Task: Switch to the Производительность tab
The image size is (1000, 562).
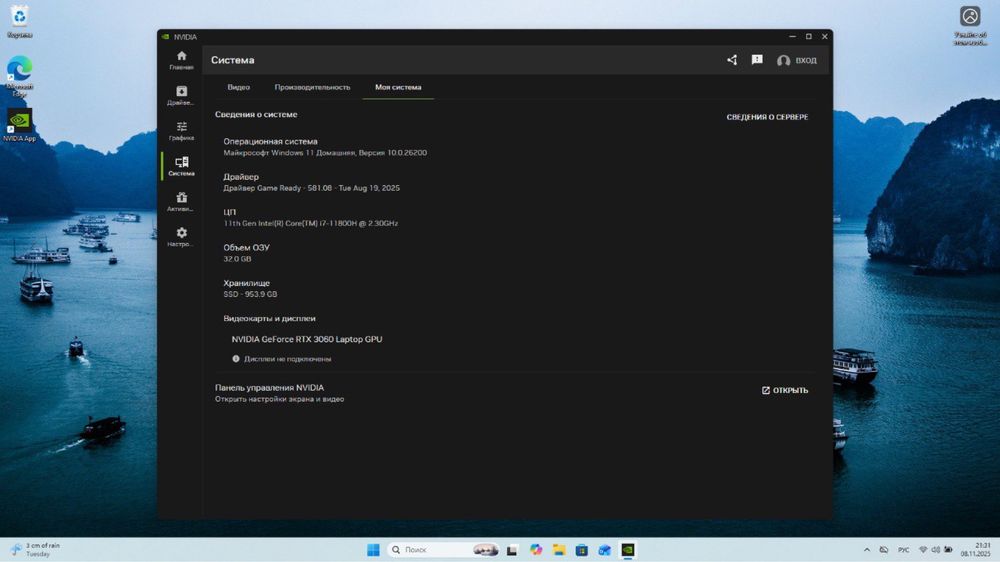Action: coord(312,87)
